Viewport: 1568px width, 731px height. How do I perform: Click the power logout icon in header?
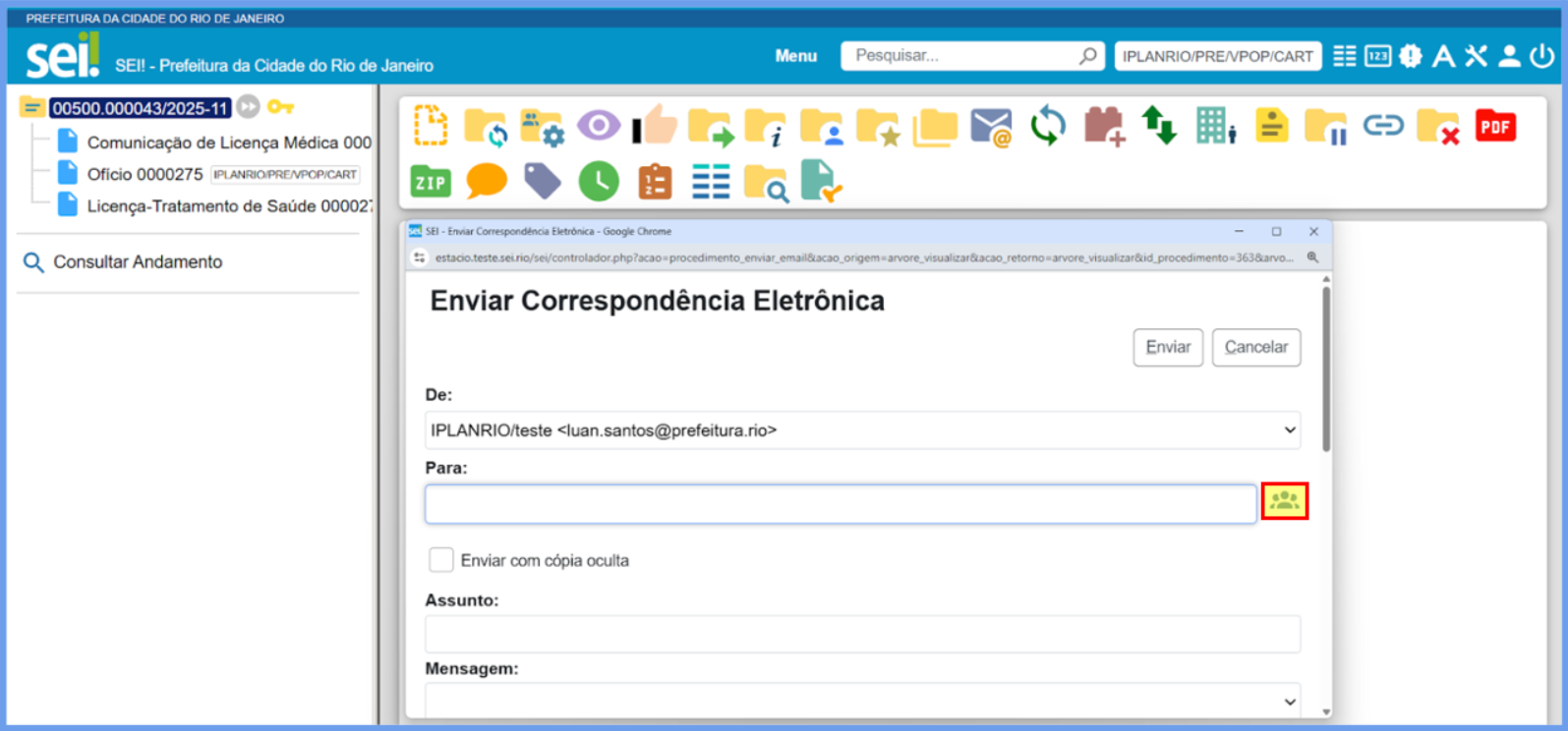pyautogui.click(x=1542, y=56)
